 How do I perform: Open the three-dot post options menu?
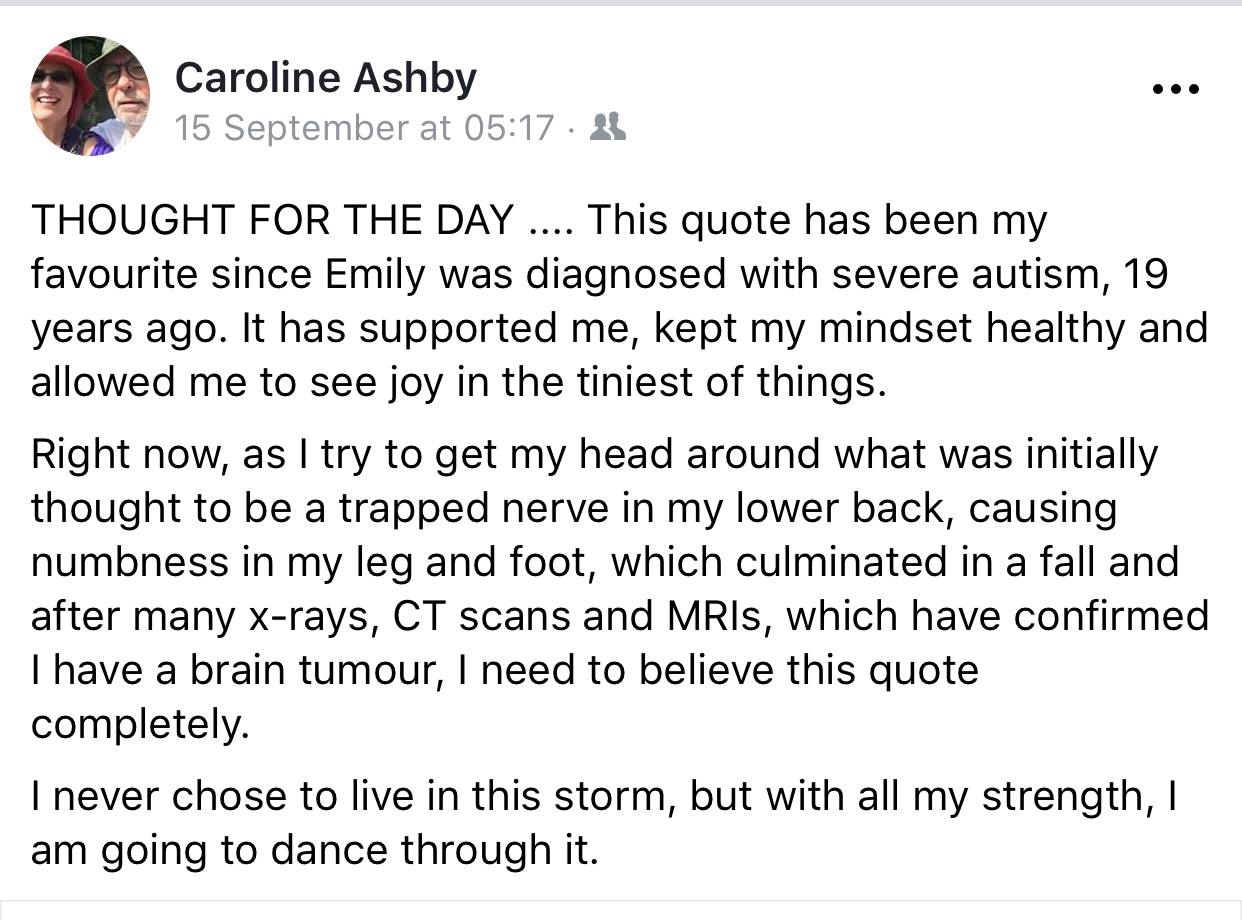pyautogui.click(x=1175, y=89)
